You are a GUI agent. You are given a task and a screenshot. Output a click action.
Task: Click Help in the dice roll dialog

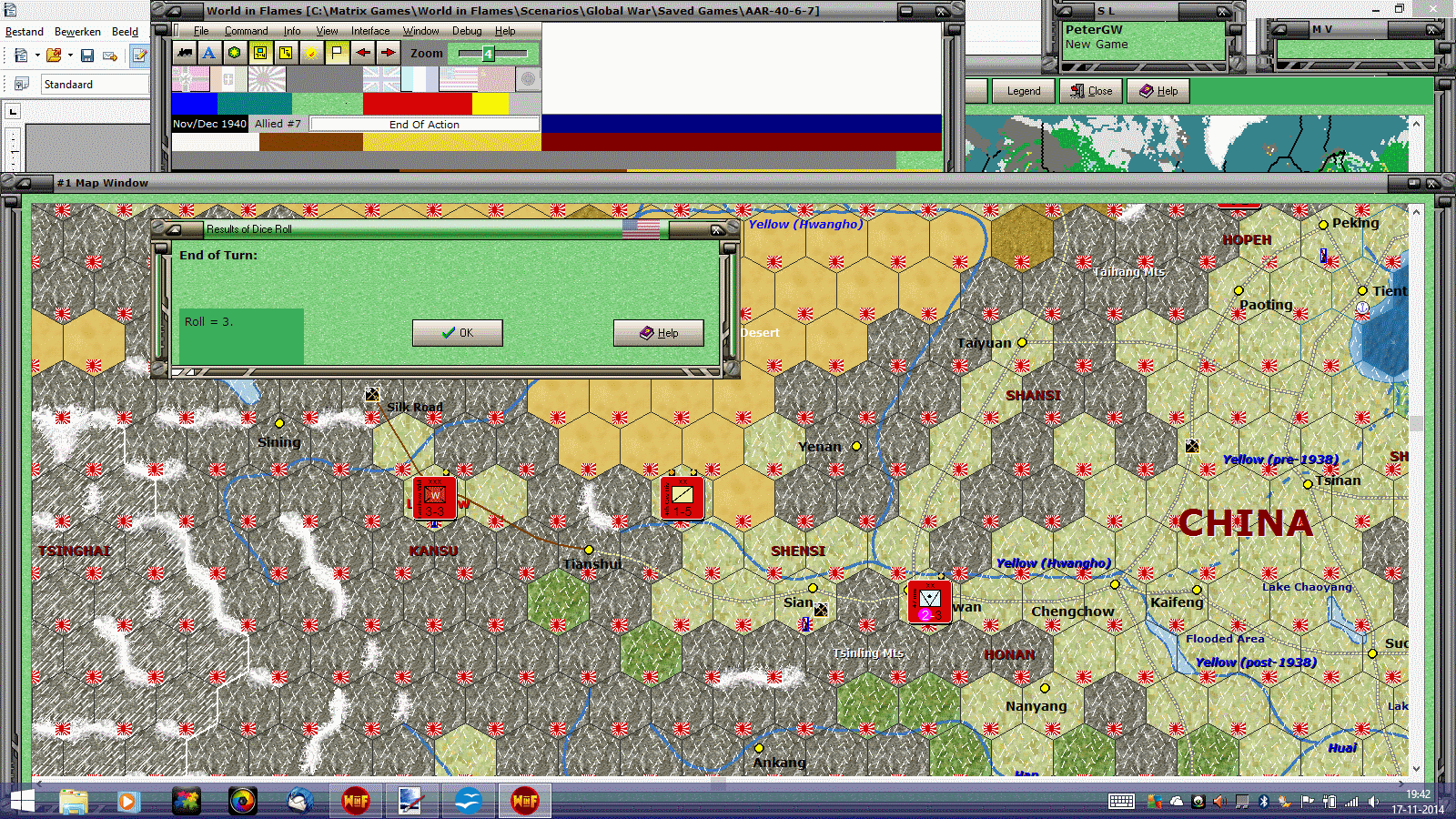pyautogui.click(x=659, y=333)
